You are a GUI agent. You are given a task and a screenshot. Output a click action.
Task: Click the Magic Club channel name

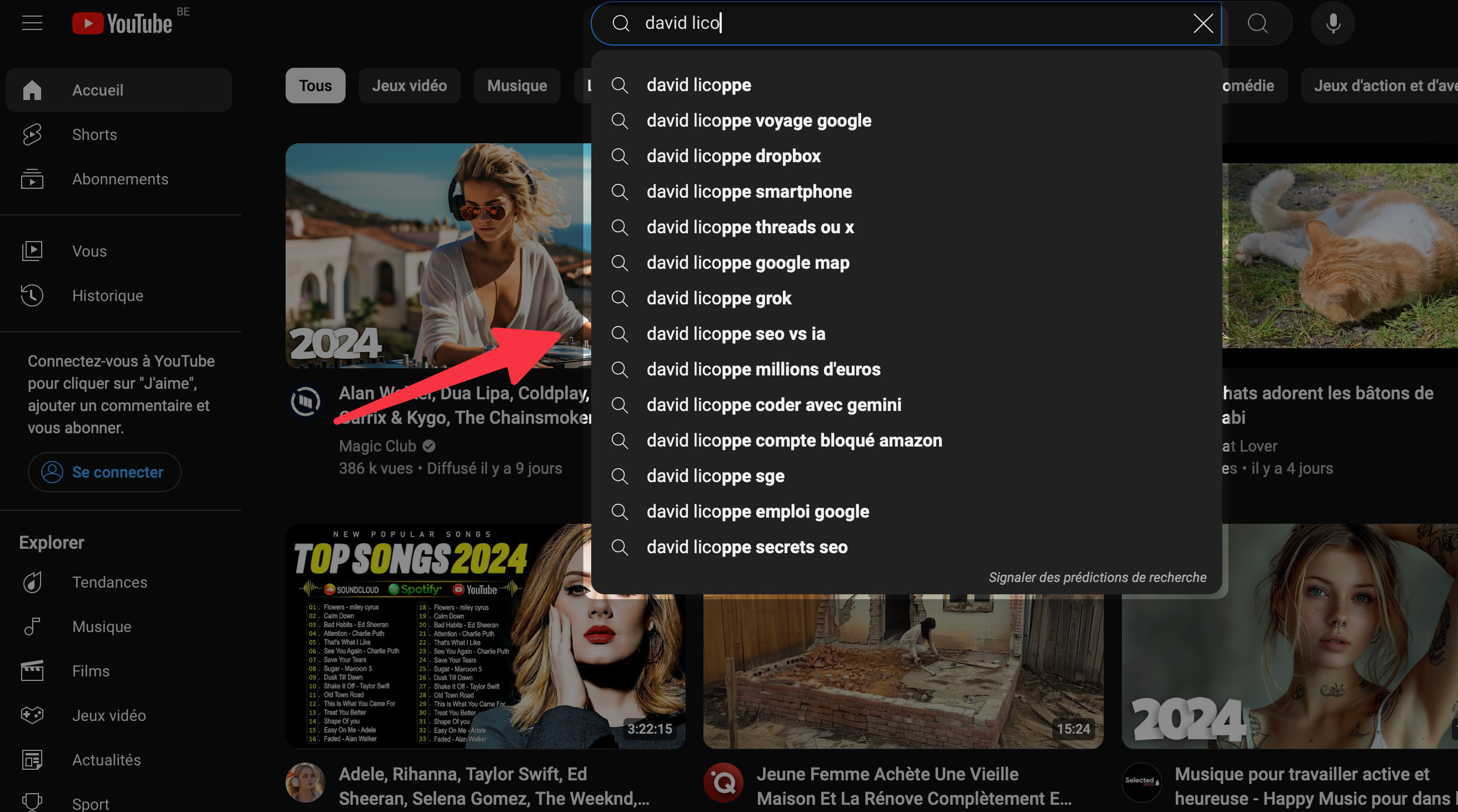[377, 446]
